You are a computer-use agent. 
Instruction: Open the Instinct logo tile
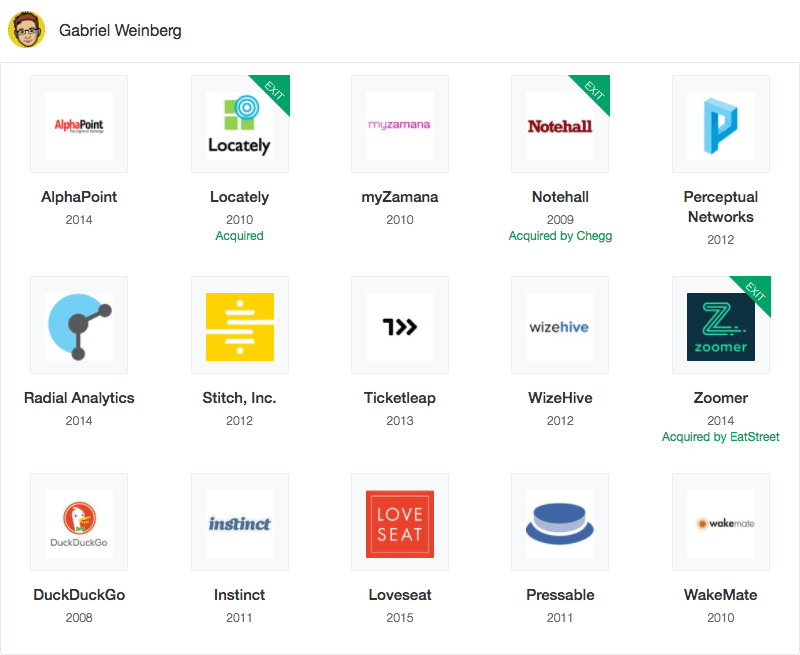click(x=240, y=522)
